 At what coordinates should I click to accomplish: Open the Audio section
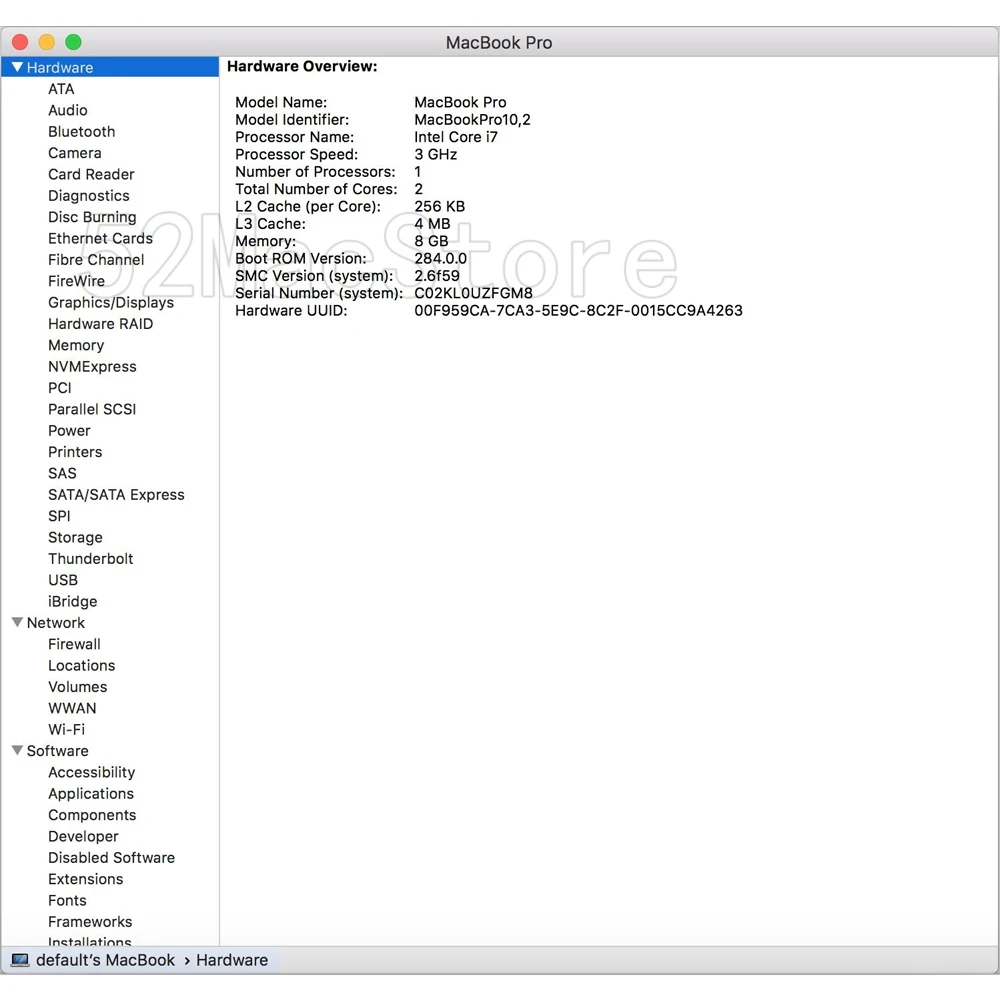68,110
